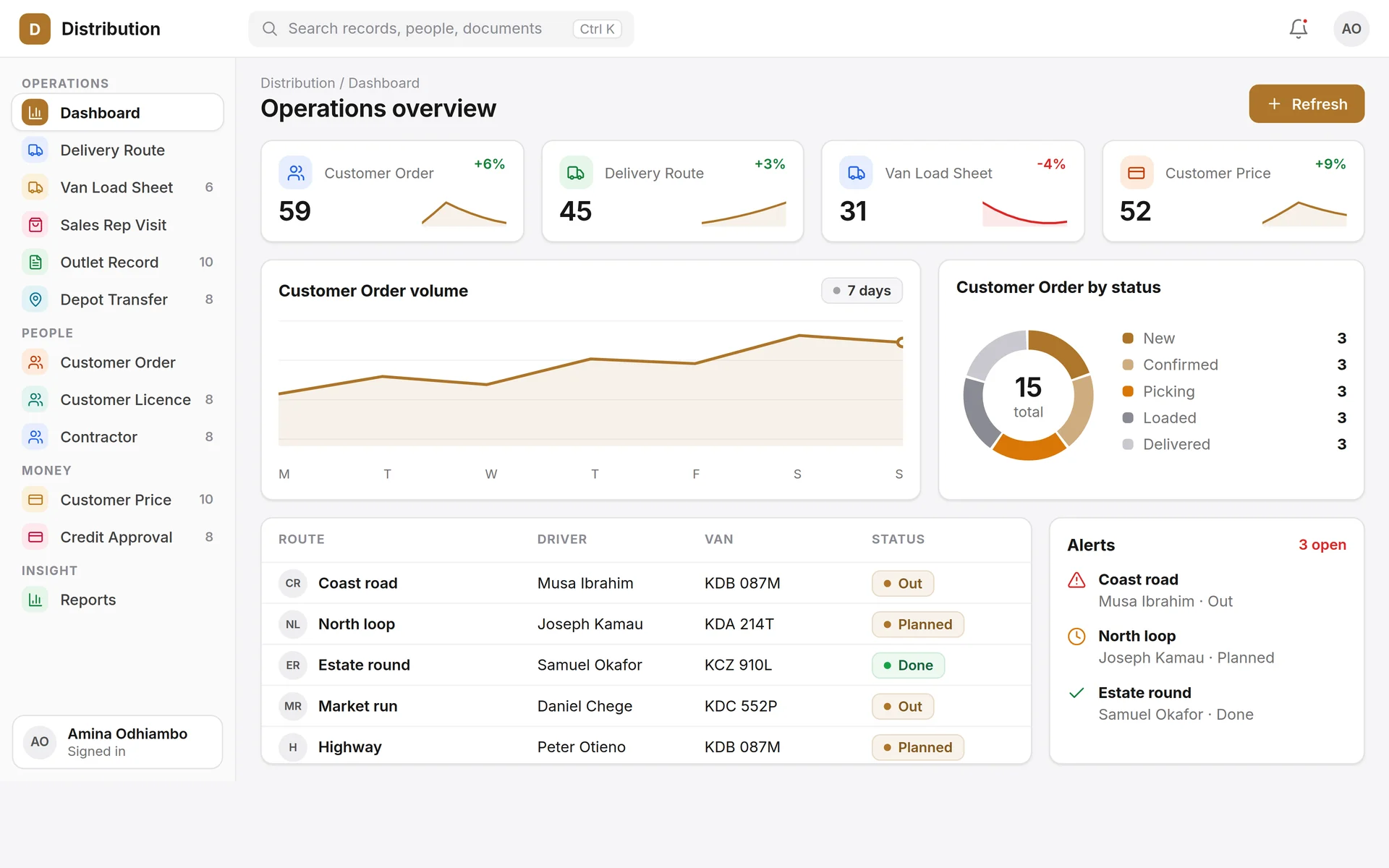The width and height of the screenshot is (1389, 868).
Task: Click the Customer Price card icon in sidebar
Action: [35, 500]
